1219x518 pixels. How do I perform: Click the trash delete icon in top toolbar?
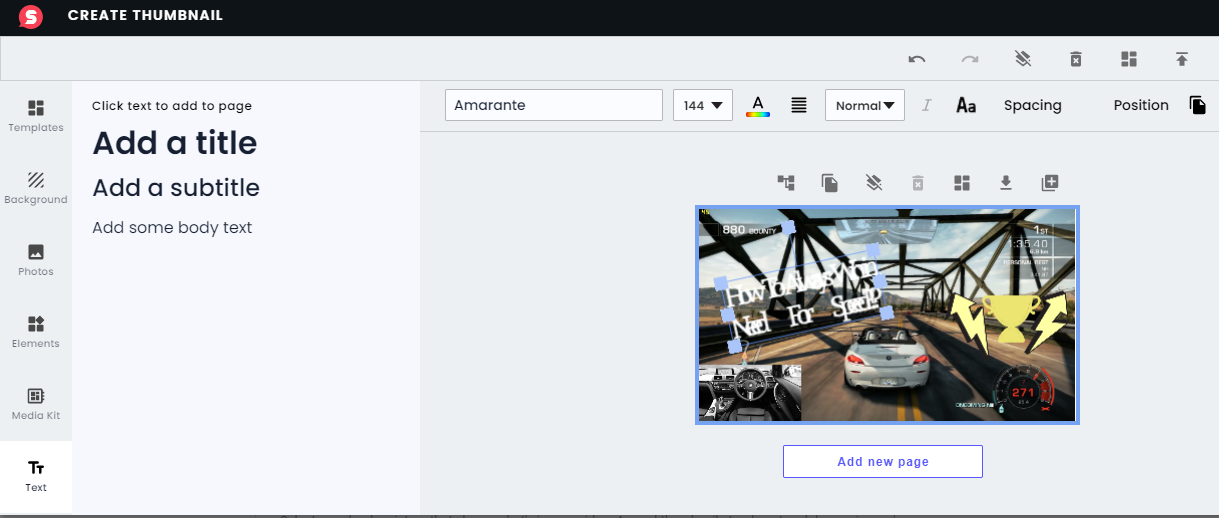click(1076, 59)
